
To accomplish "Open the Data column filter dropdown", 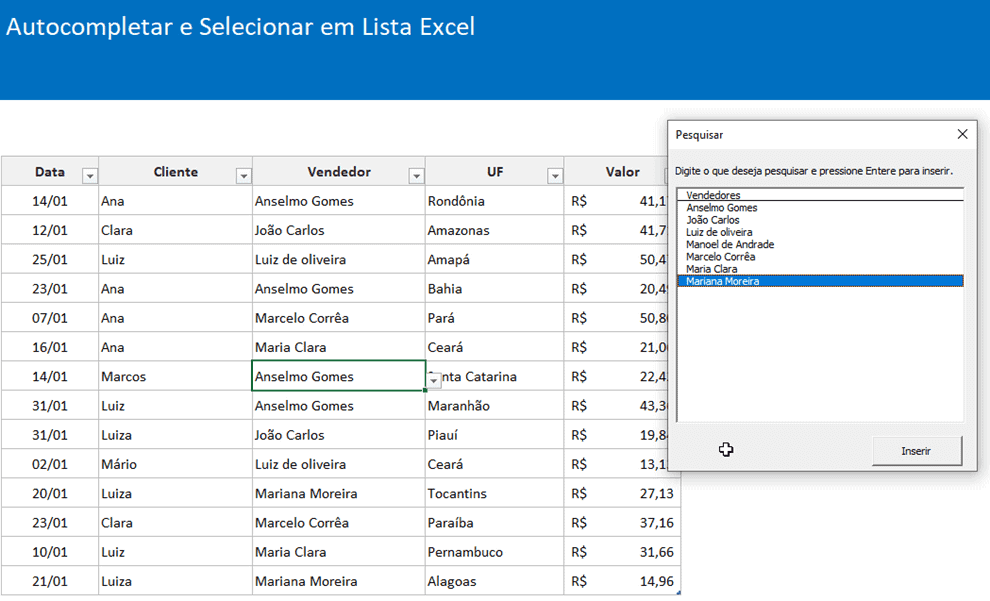I will click(x=90, y=175).
